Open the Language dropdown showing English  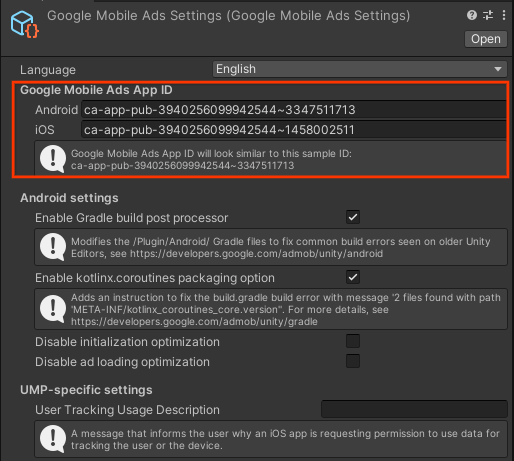click(x=360, y=69)
